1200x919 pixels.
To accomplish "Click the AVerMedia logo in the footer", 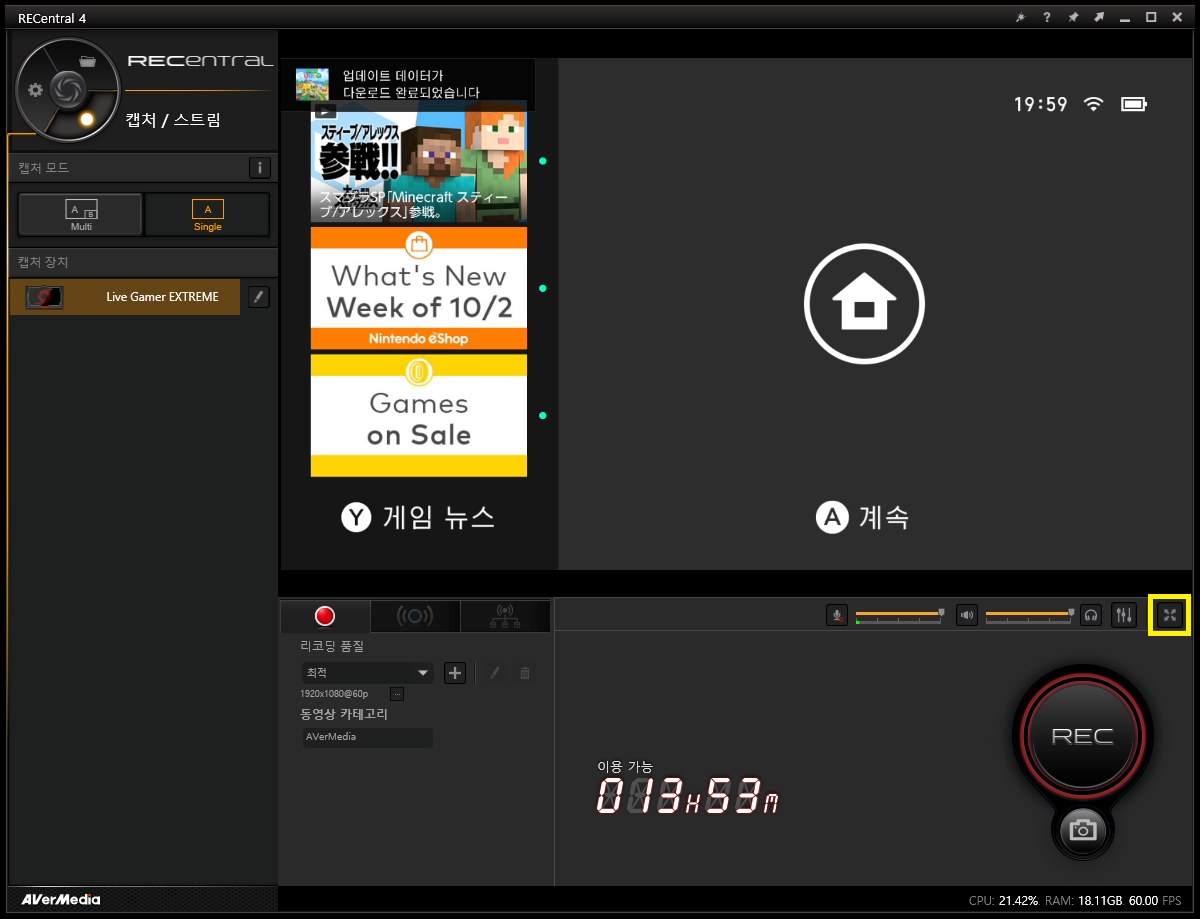I will [x=61, y=899].
